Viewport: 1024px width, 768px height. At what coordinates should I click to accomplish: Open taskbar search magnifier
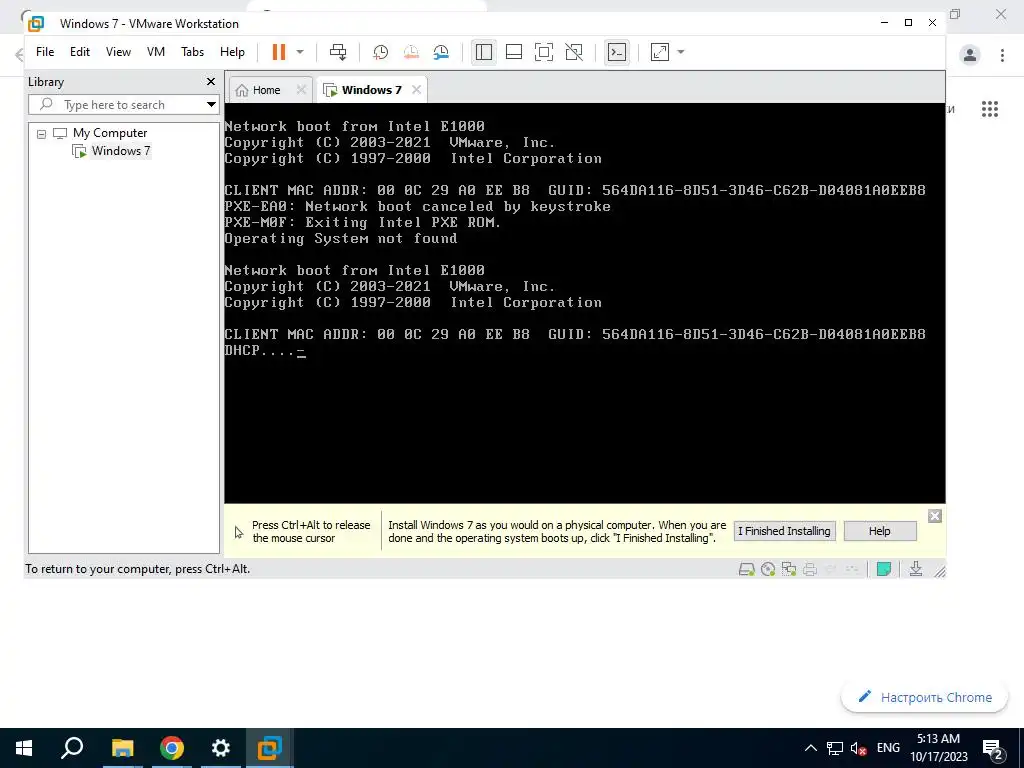(x=72, y=748)
